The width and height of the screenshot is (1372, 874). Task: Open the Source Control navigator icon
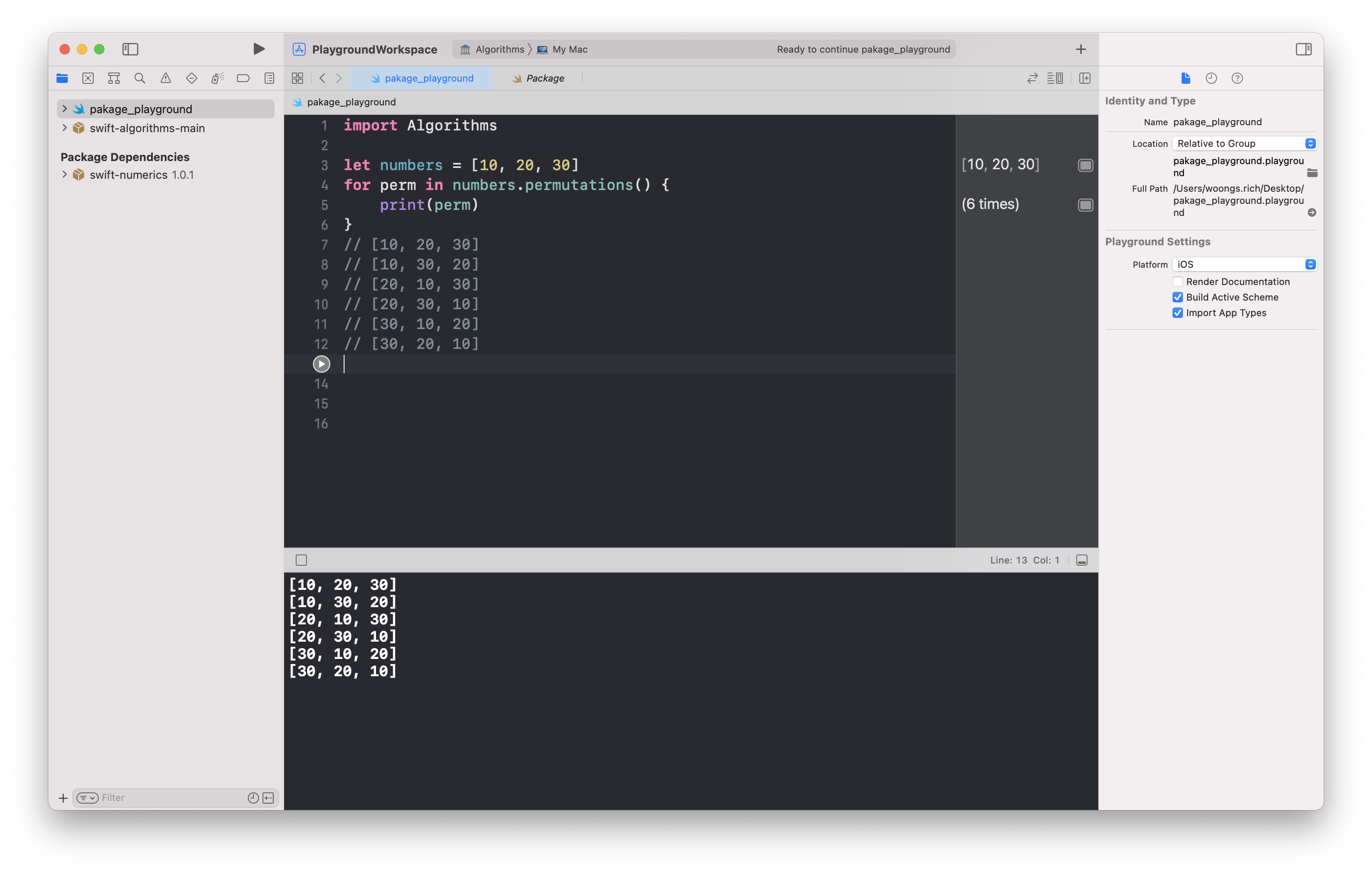(x=88, y=78)
